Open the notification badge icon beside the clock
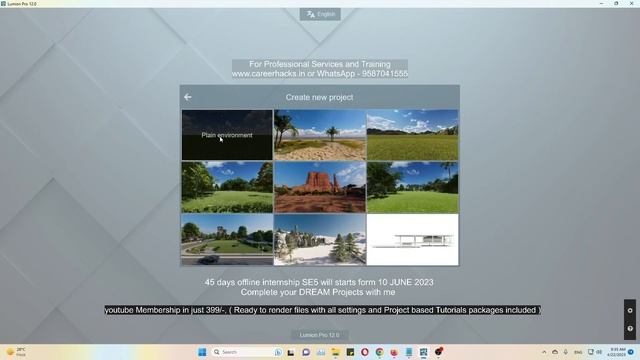Image resolution: width=640 pixels, height=360 pixels. pyautogui.click(x=631, y=352)
